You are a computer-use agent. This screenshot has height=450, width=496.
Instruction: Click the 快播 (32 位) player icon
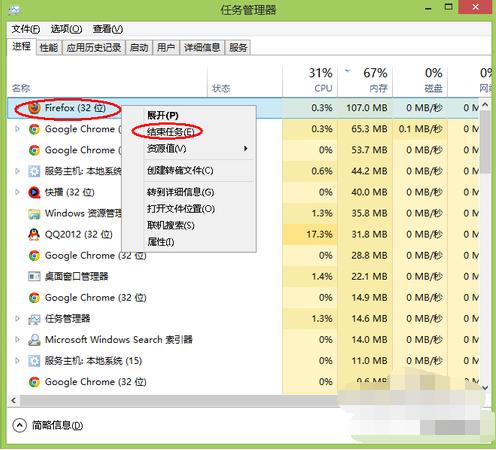click(34, 192)
